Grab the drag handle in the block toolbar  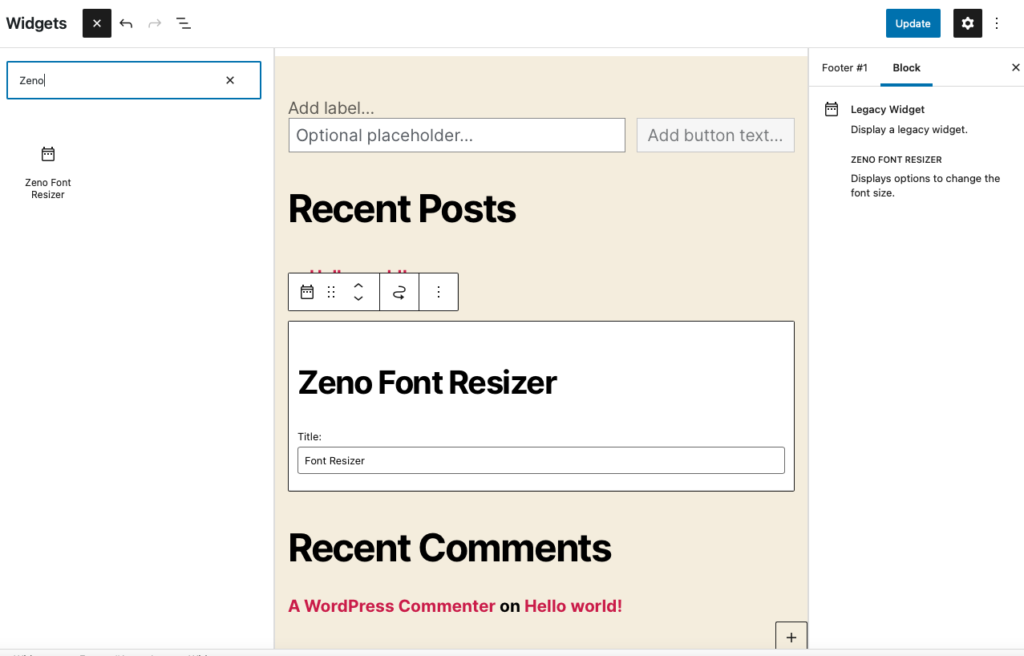tap(332, 291)
